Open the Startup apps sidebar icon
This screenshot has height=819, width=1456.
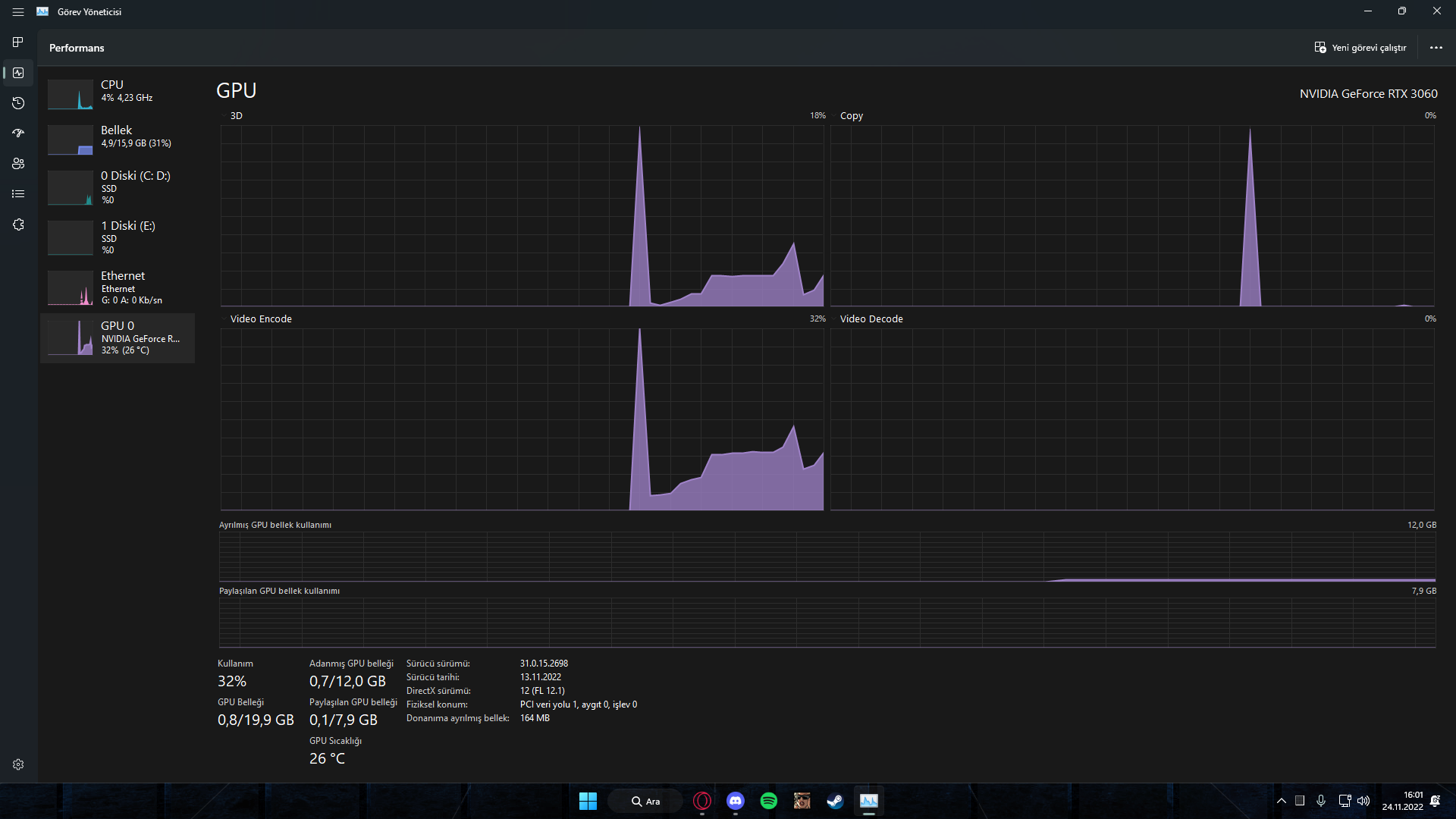[x=18, y=133]
